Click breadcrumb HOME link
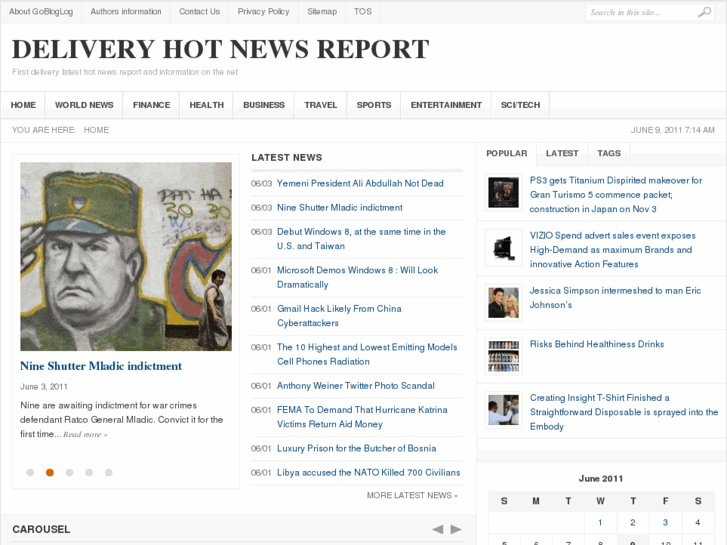The height and width of the screenshot is (545, 727). [x=96, y=130]
